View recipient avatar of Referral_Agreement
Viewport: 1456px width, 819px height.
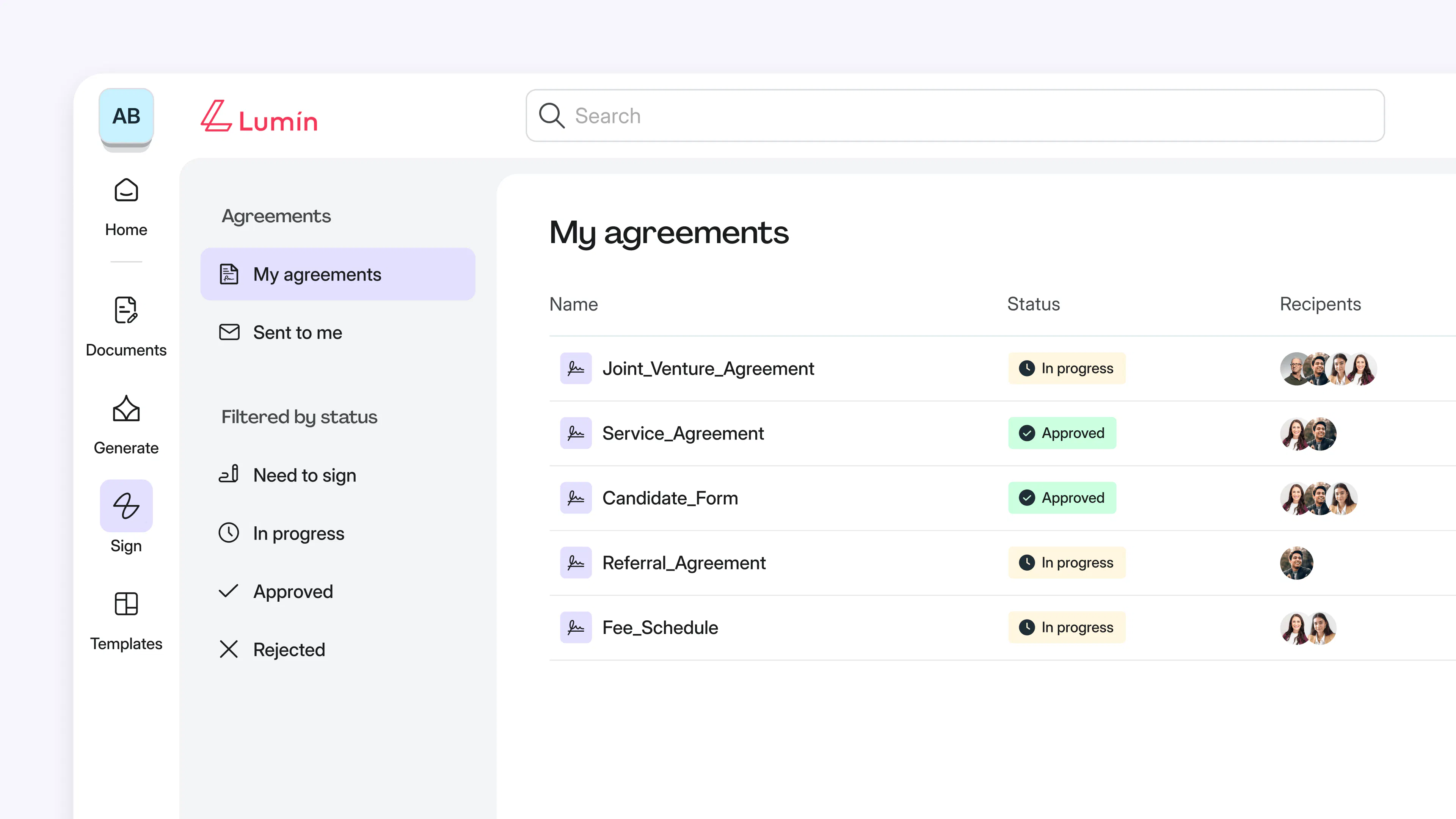click(x=1297, y=563)
